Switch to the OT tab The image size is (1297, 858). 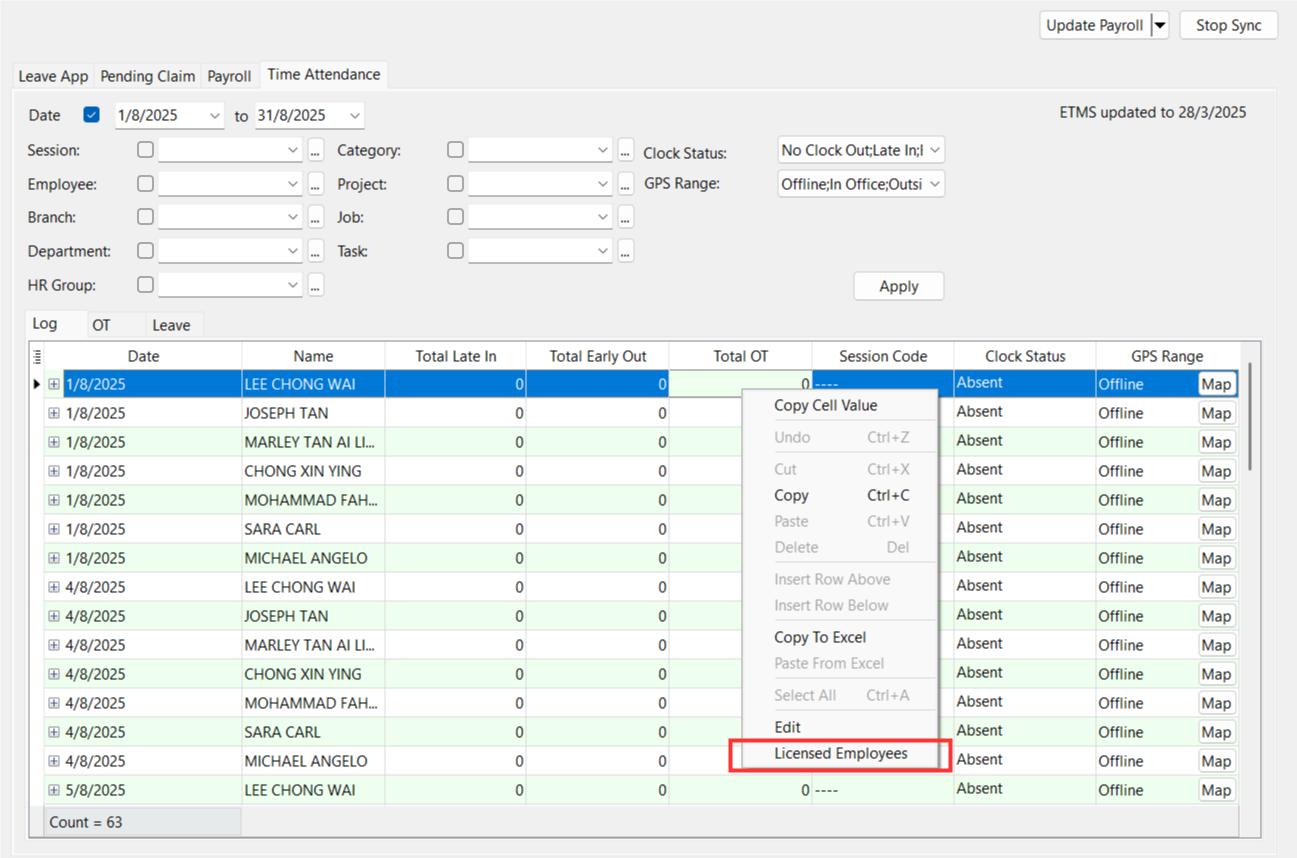(101, 325)
